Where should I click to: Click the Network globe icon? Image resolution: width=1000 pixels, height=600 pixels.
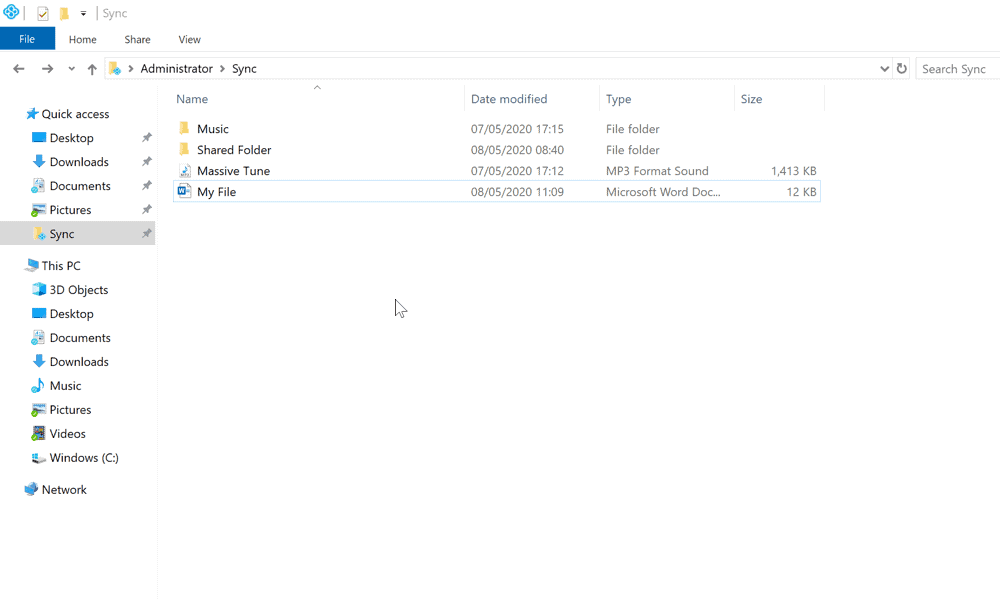click(31, 489)
